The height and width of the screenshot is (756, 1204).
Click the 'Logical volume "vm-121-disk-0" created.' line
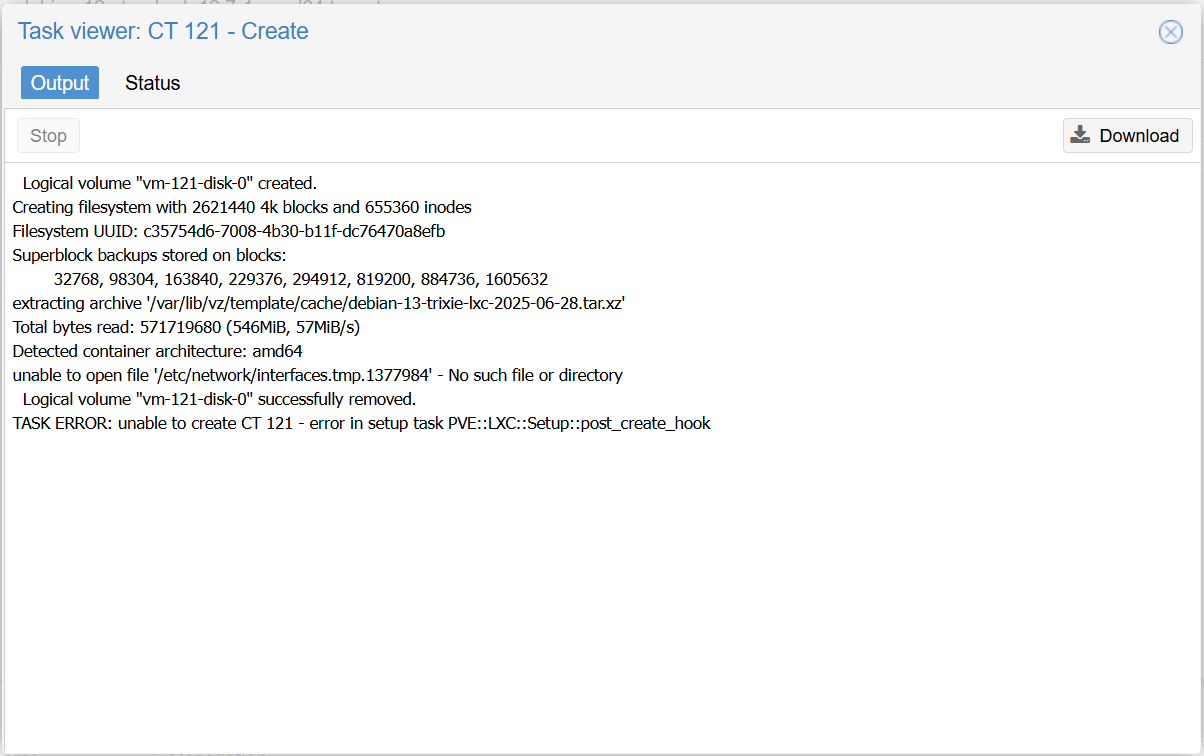169,183
